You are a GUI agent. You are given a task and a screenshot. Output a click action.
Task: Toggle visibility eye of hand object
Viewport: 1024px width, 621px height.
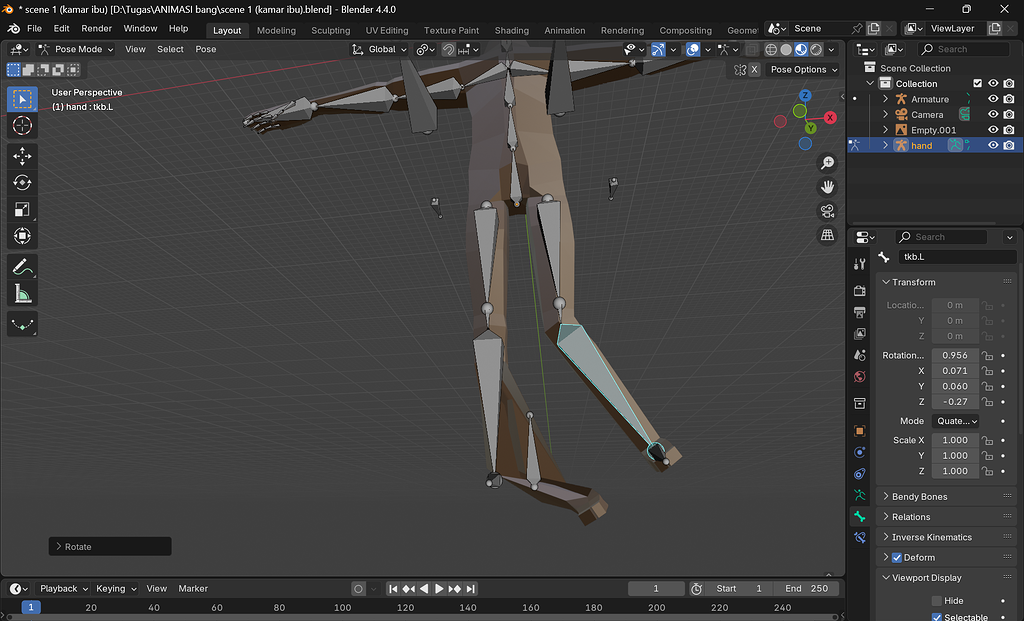coord(993,145)
